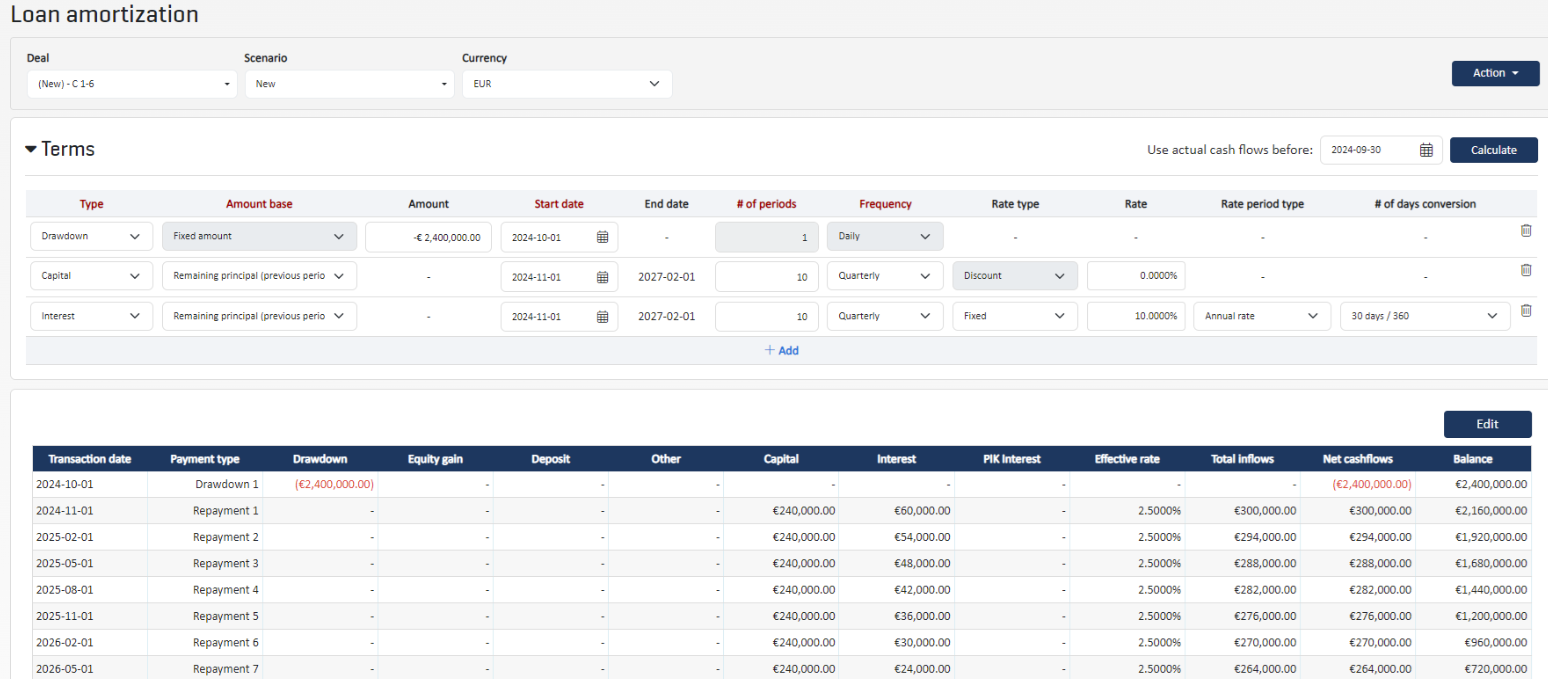Edit the Capital row periods field
The image size is (1548, 679).
767,276
